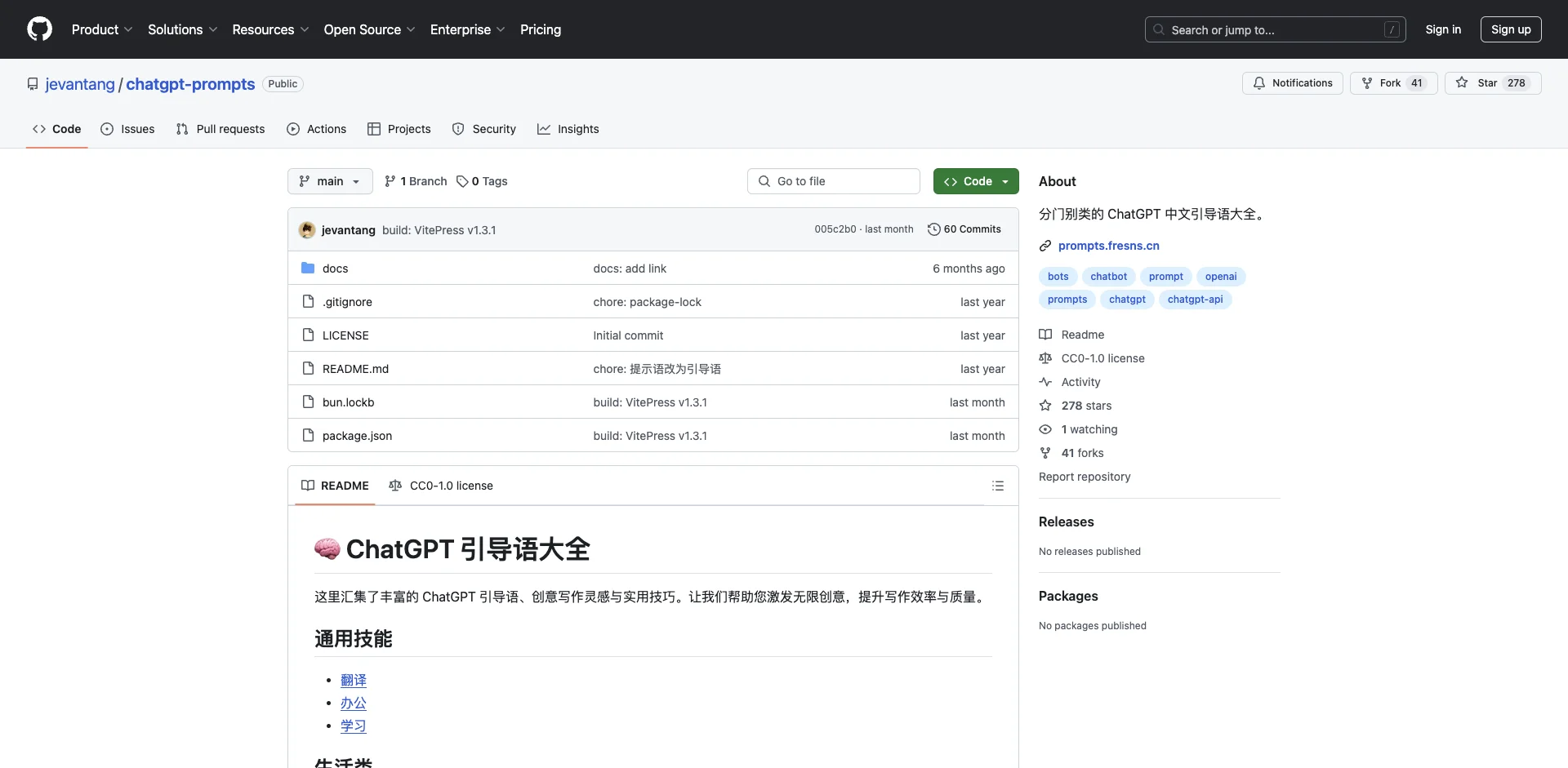Open the bun.lockb file

pos(348,402)
